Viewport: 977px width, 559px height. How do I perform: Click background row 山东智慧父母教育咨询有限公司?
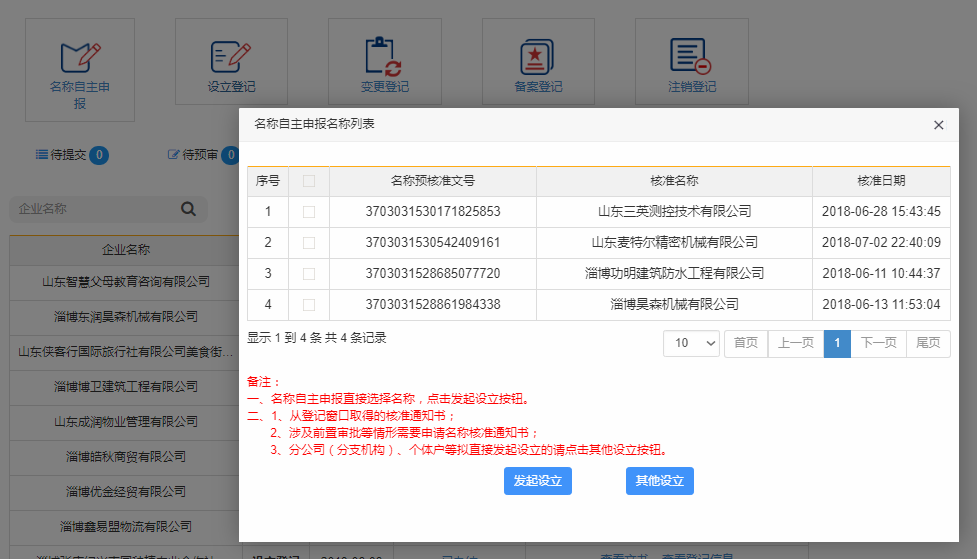126,282
